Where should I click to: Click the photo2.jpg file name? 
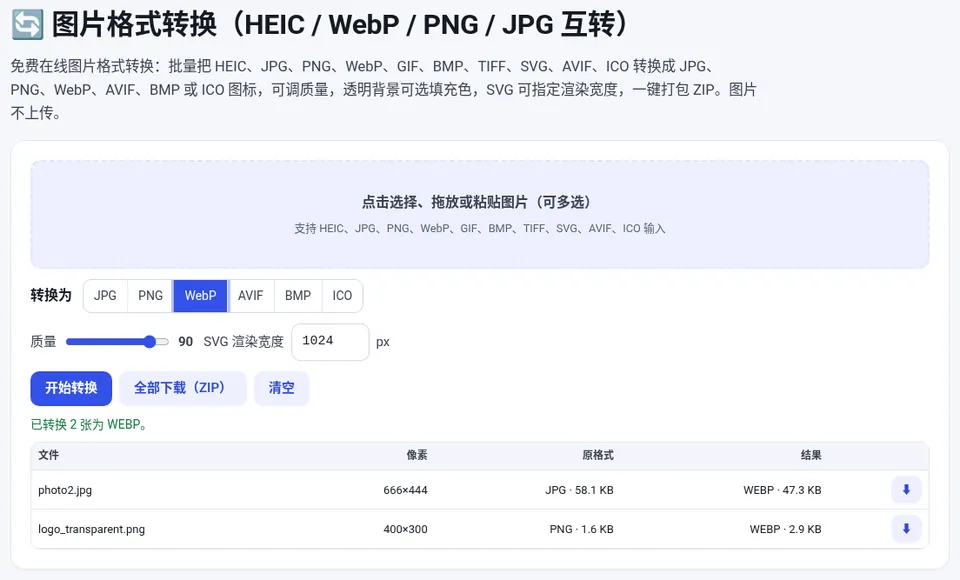click(65, 490)
